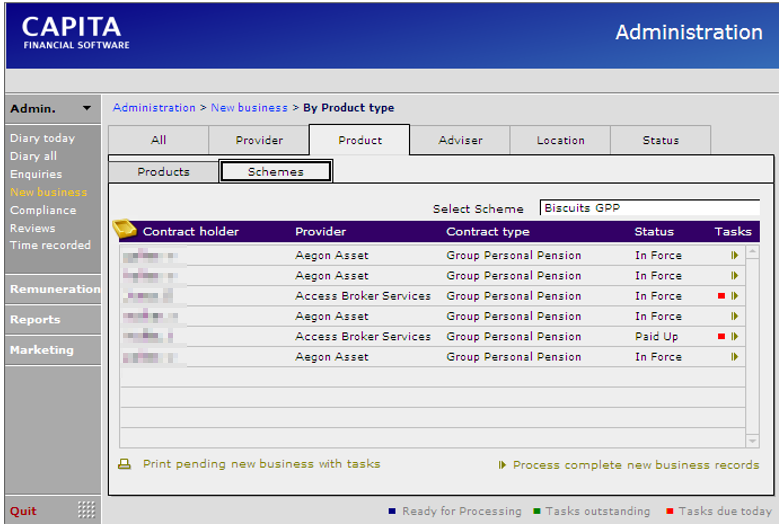The height and width of the screenshot is (526, 779).
Task: Follow Administration breadcrumb link
Action: click(x=154, y=108)
